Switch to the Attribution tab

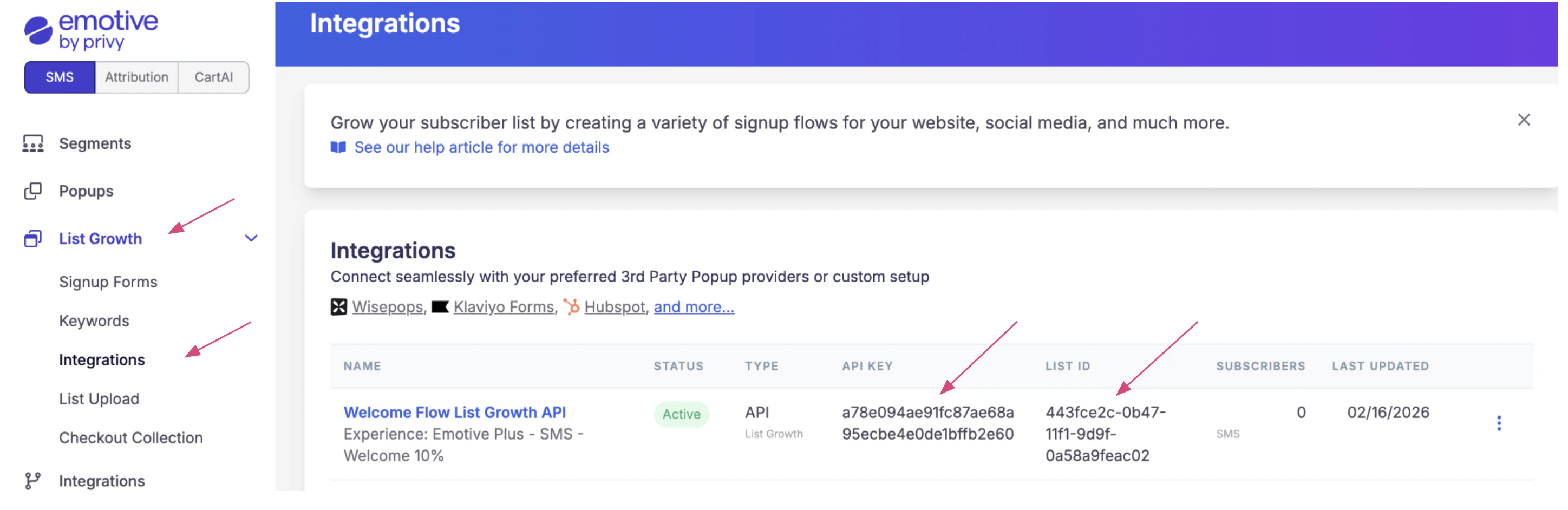tap(136, 77)
